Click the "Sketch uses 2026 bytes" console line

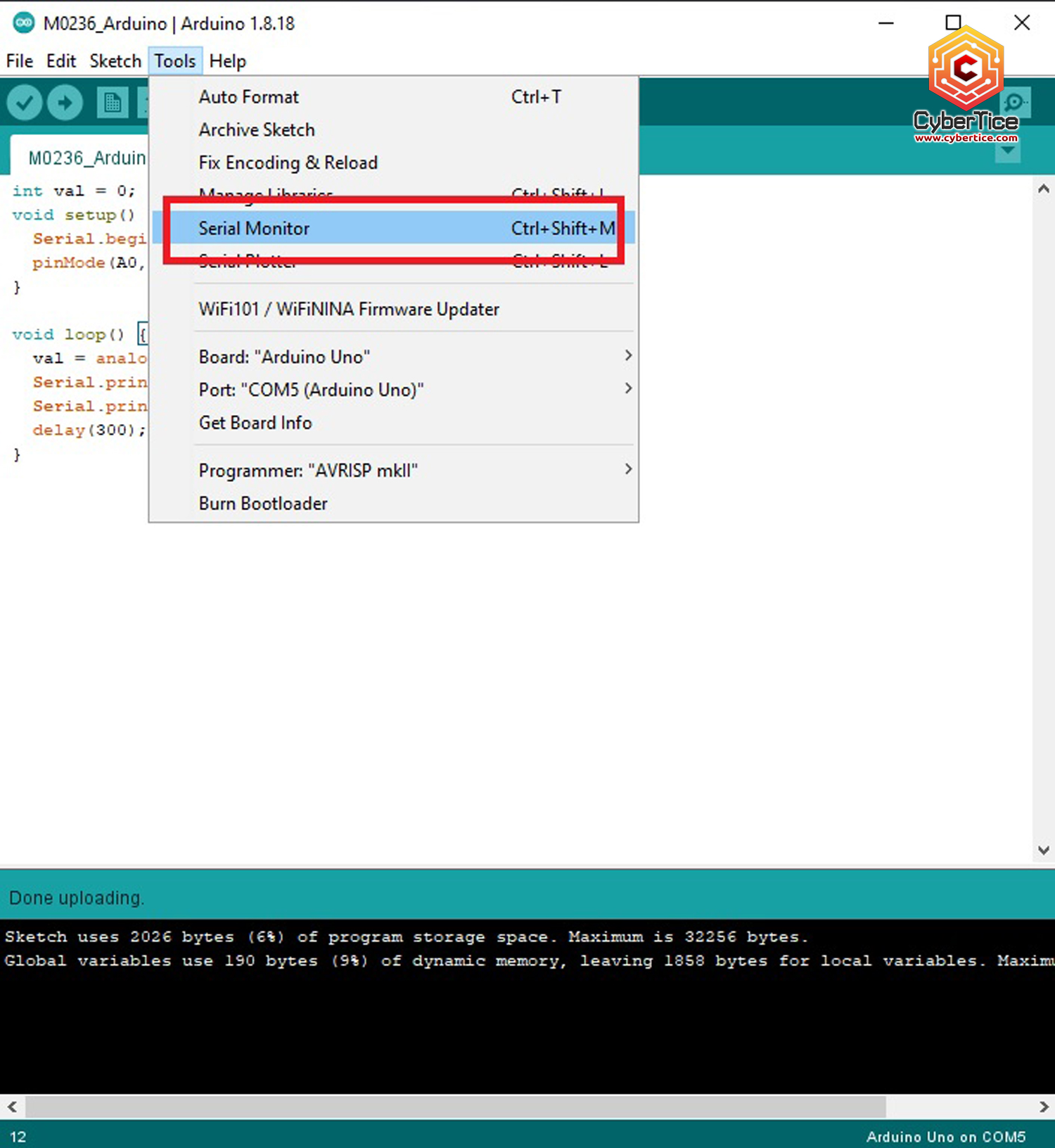(407, 937)
